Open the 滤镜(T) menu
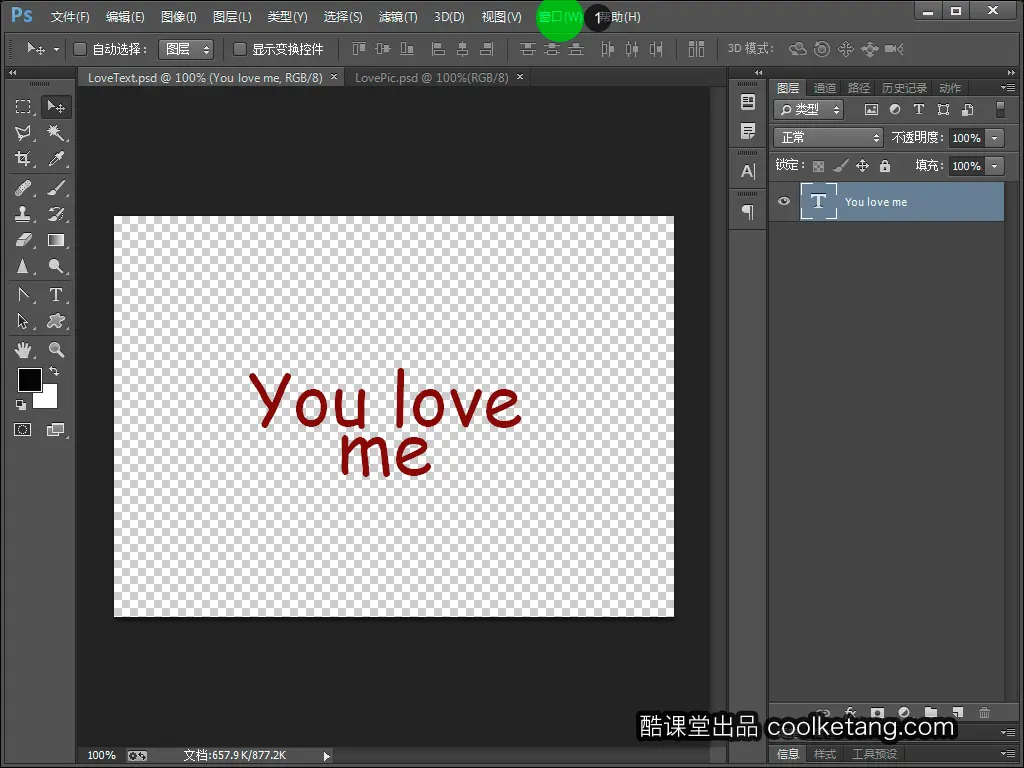 [x=398, y=17]
